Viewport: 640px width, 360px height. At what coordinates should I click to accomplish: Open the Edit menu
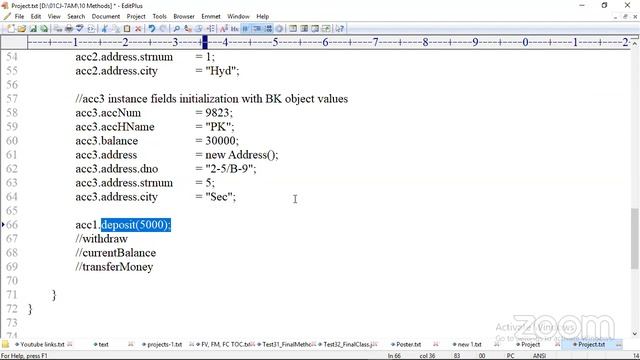36,16
